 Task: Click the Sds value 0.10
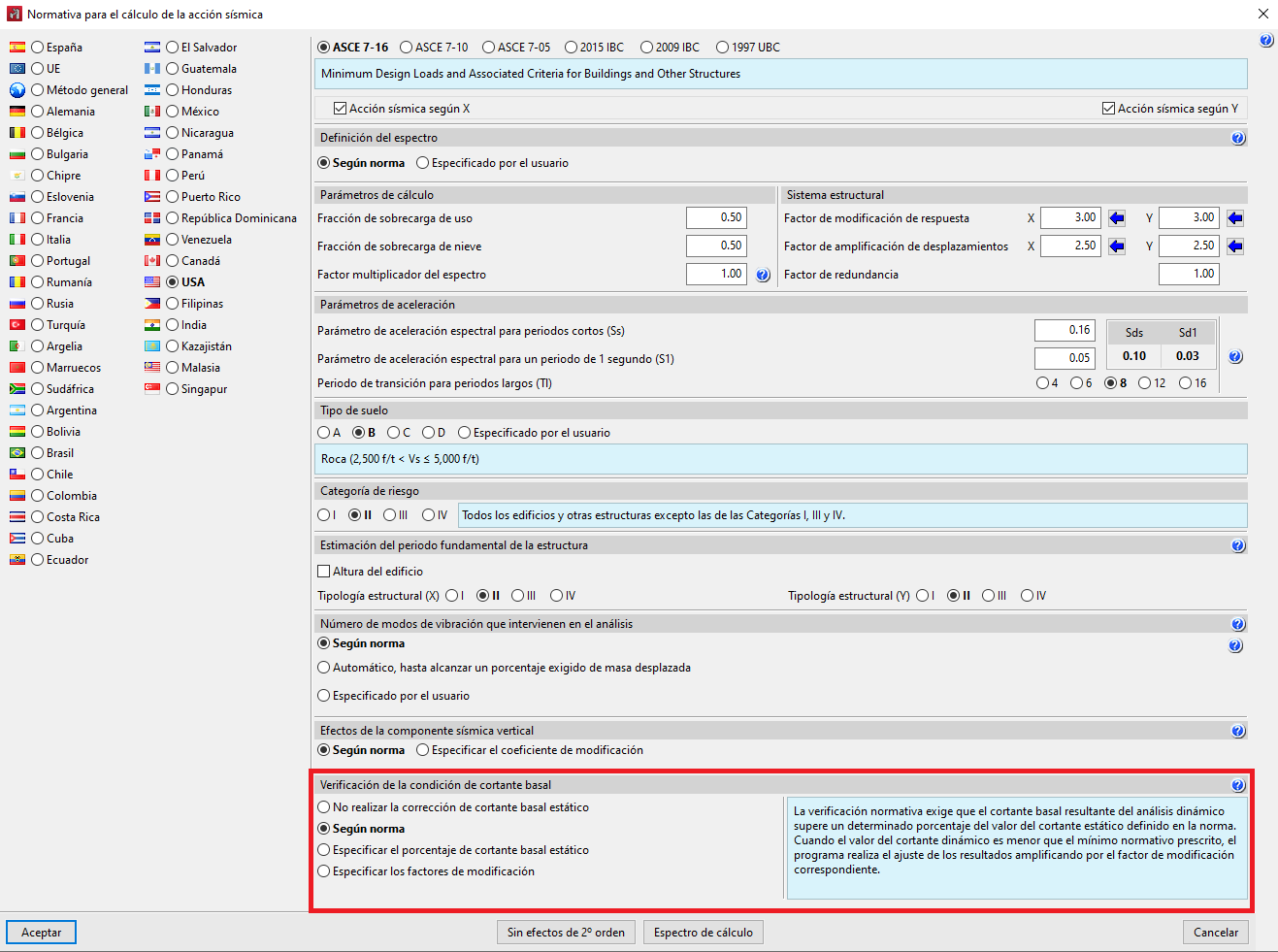[x=1134, y=356]
